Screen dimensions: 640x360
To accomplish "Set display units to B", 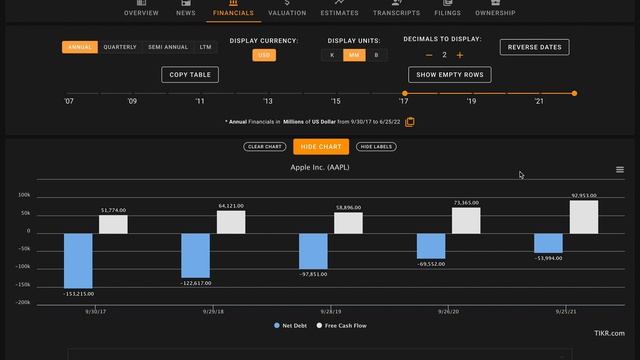I will (x=376, y=55).
